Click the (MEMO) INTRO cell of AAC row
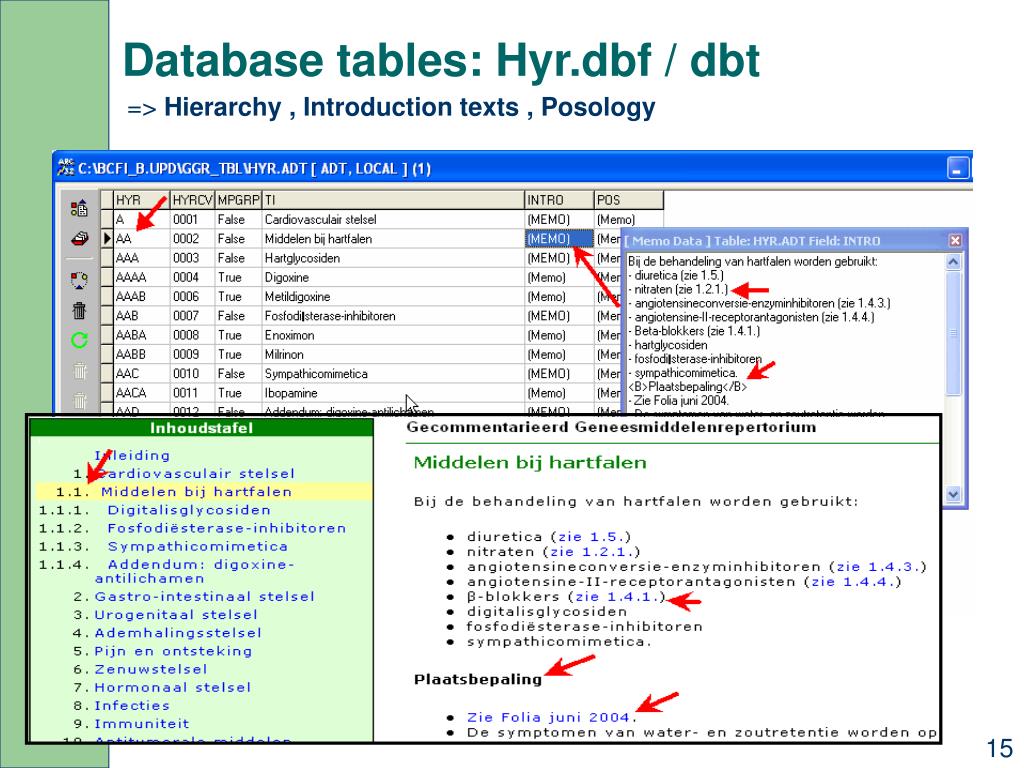1024x768 pixels. pyautogui.click(x=559, y=374)
